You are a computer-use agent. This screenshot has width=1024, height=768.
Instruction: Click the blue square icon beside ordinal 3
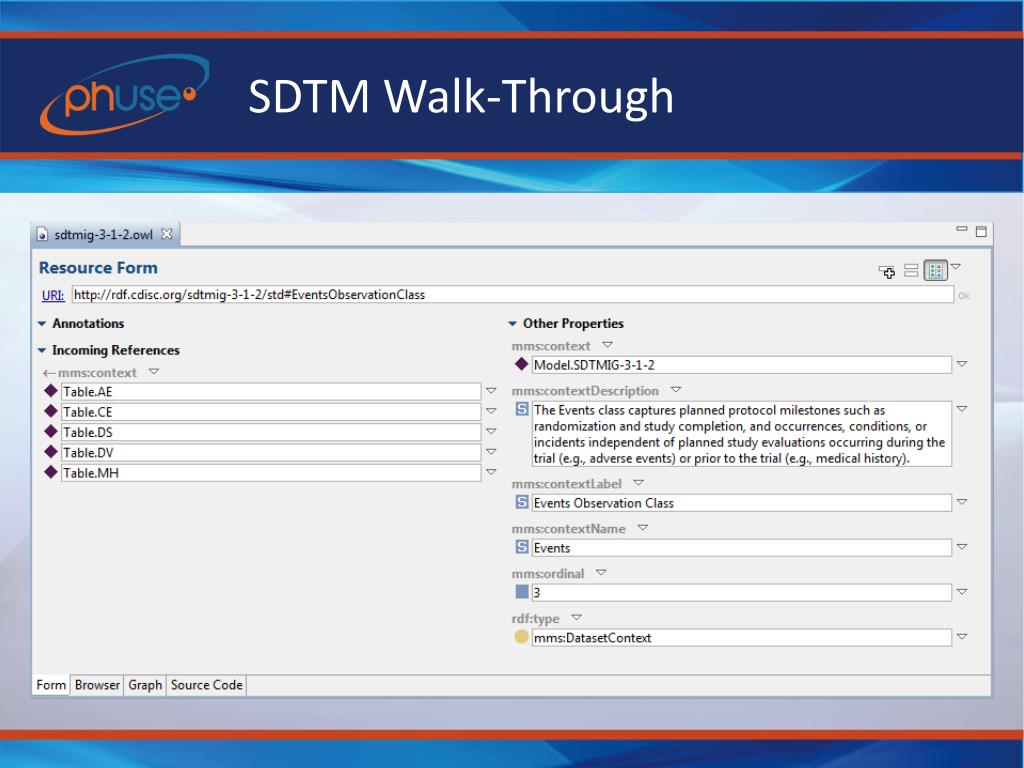coord(521,592)
